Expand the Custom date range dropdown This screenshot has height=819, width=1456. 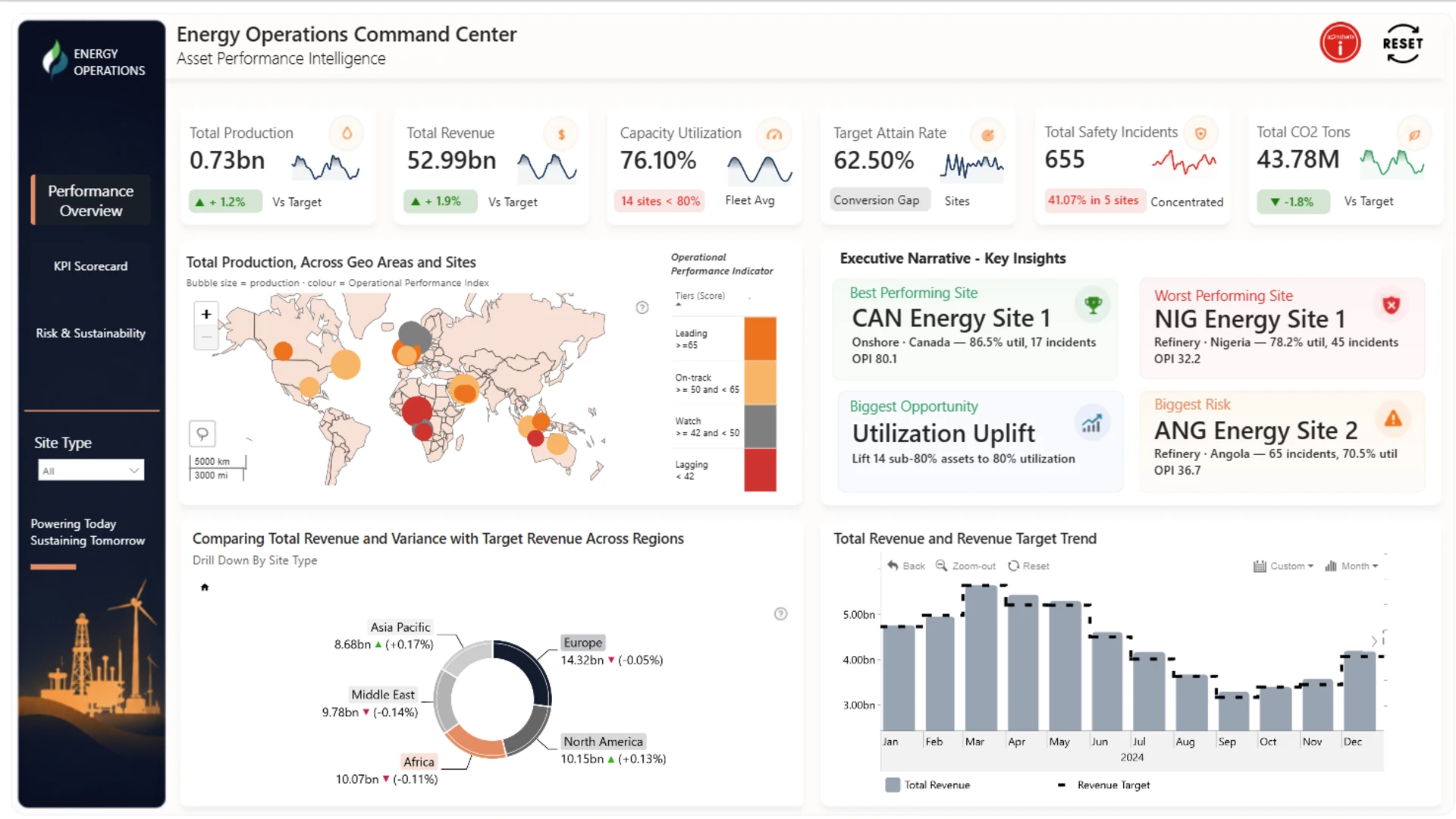tap(1283, 566)
